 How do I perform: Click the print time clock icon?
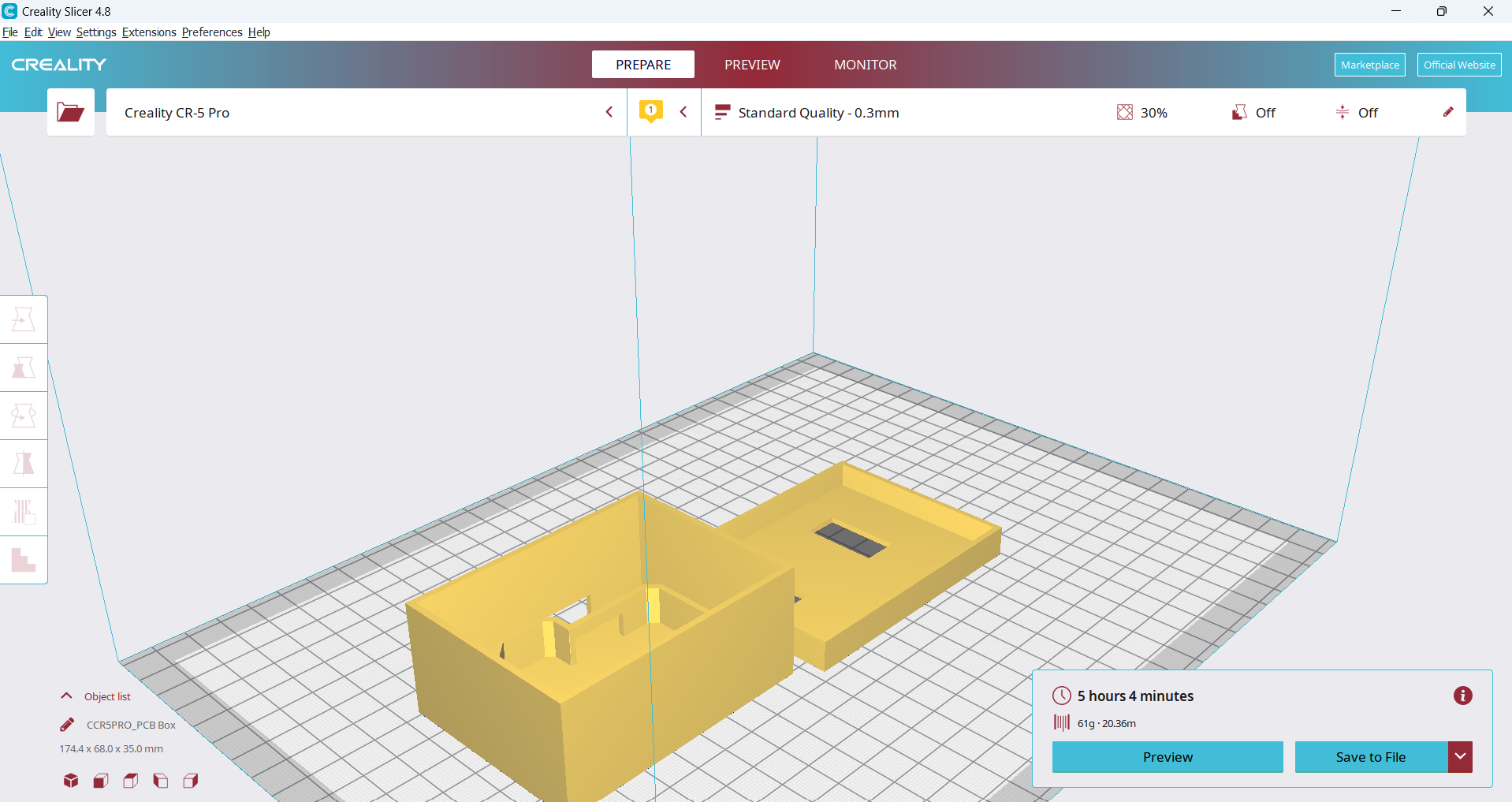tap(1062, 696)
